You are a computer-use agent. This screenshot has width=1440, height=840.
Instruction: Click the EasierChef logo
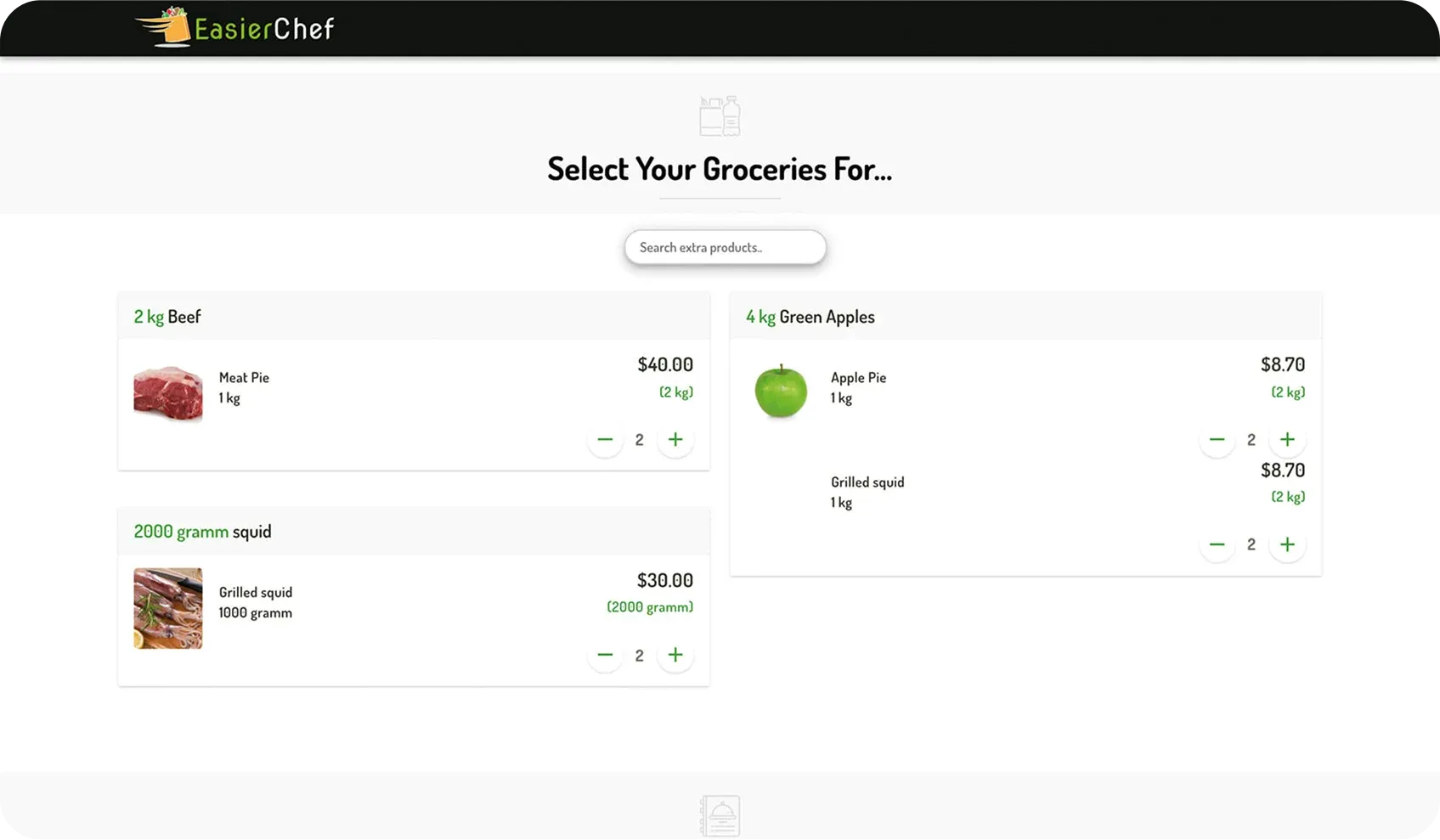[x=234, y=28]
